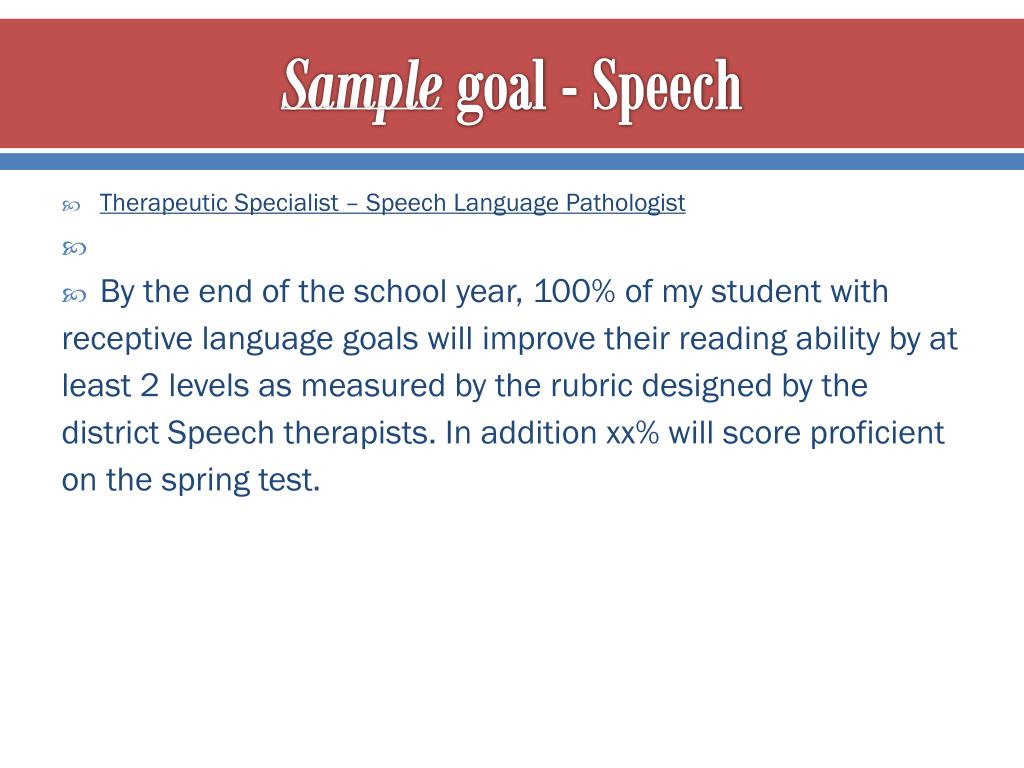Click 'score proficient' in the paragraph

click(x=833, y=434)
